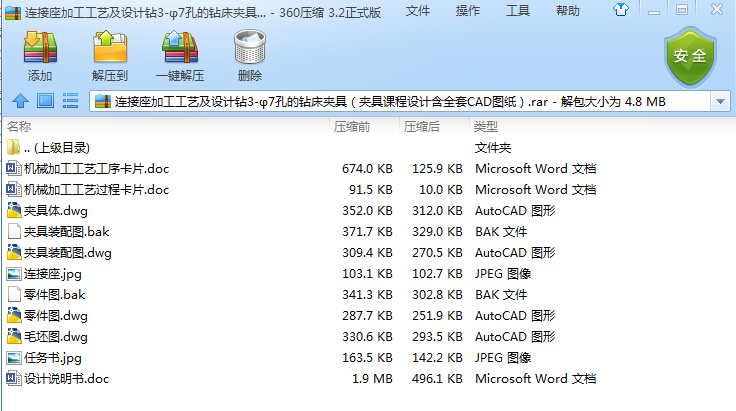Viewport: 736px width, 411px height.
Task: Click the 91.5 KB size value
Action: coord(371,190)
